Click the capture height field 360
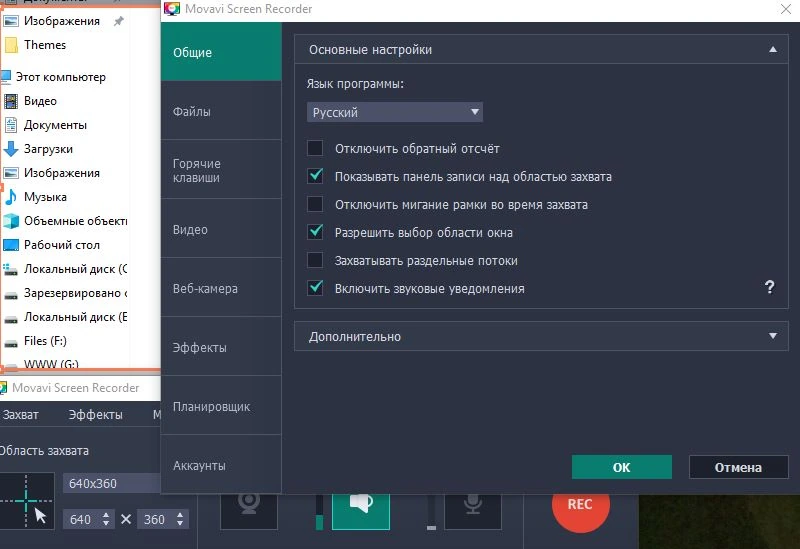 tap(155, 519)
